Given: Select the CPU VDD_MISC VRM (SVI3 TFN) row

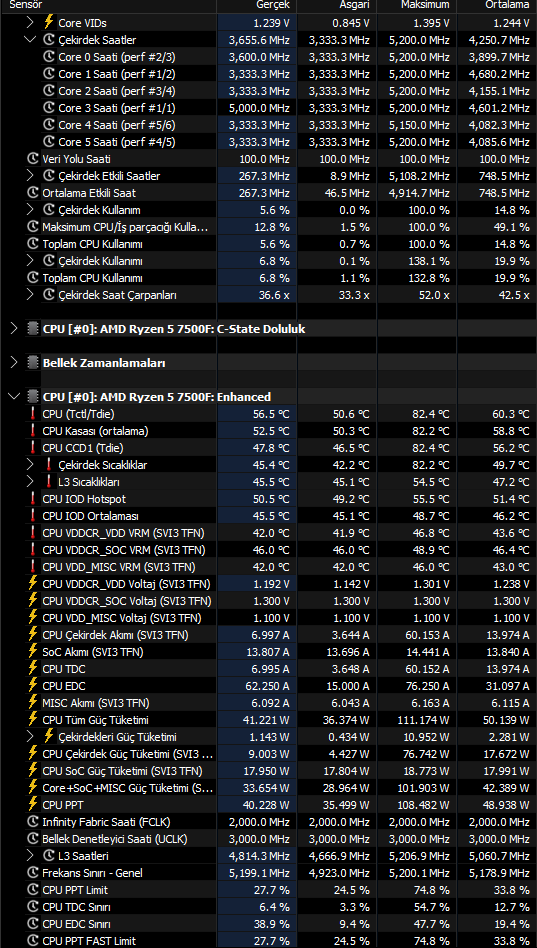Looking at the screenshot, I should [x=268, y=567].
